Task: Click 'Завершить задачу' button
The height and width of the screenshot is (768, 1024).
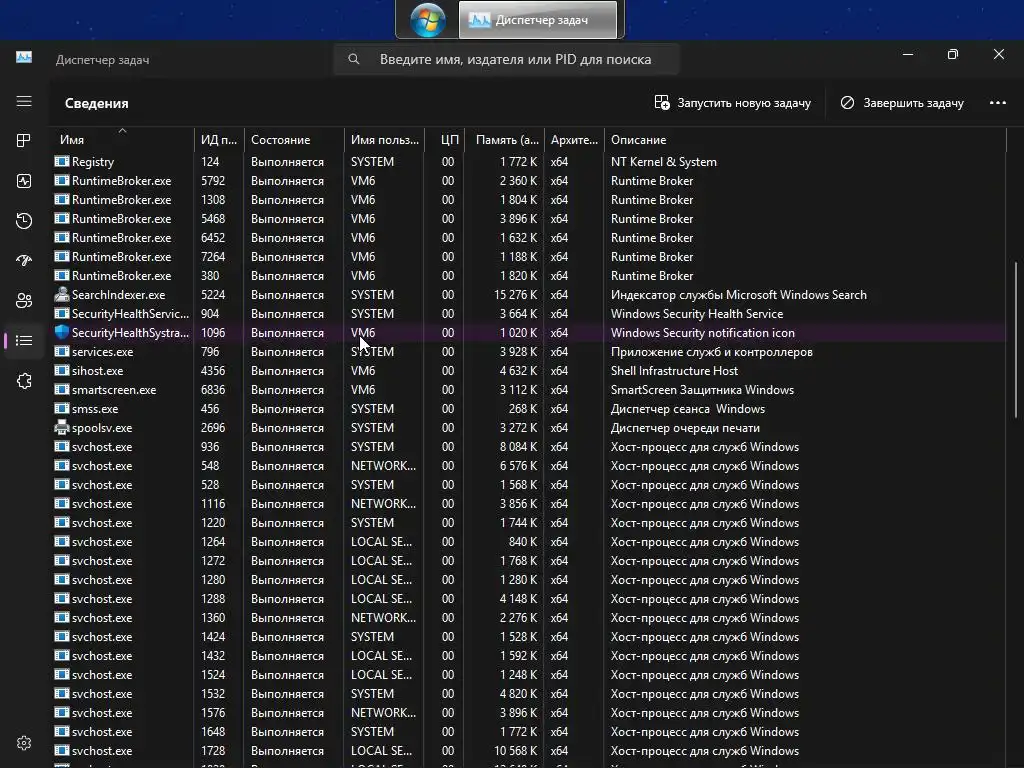Action: coord(901,103)
